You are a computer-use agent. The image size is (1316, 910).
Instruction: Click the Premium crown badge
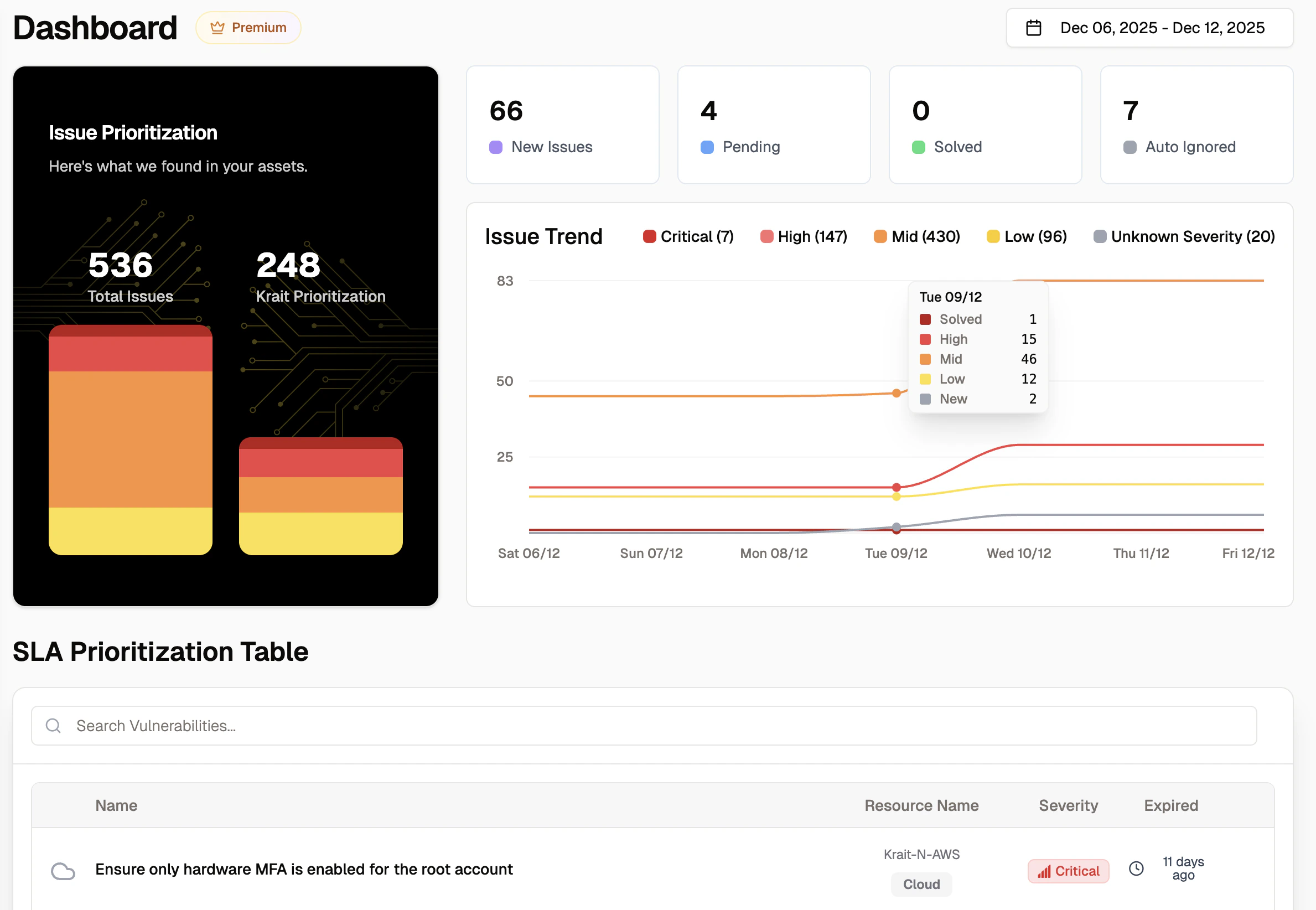click(248, 27)
